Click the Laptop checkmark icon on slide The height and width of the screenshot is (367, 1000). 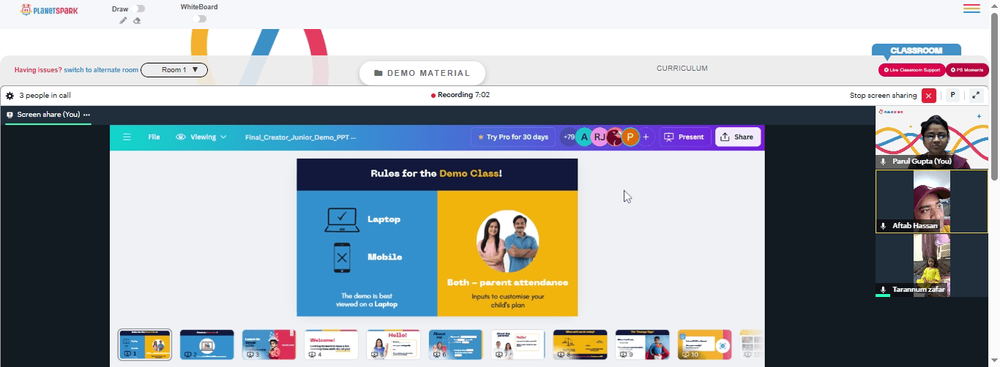pyautogui.click(x=342, y=219)
